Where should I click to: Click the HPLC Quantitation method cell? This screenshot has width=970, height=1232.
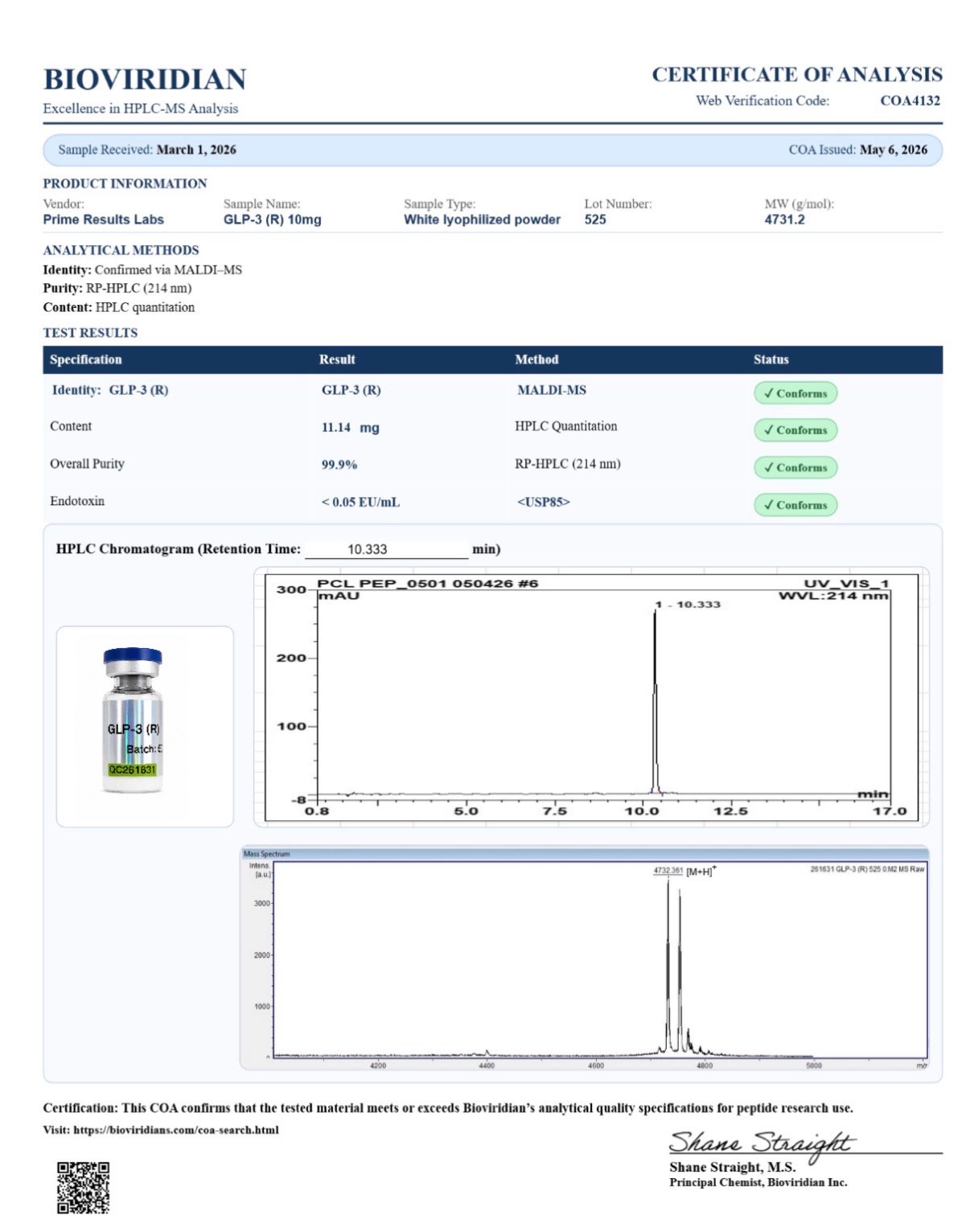click(x=566, y=426)
